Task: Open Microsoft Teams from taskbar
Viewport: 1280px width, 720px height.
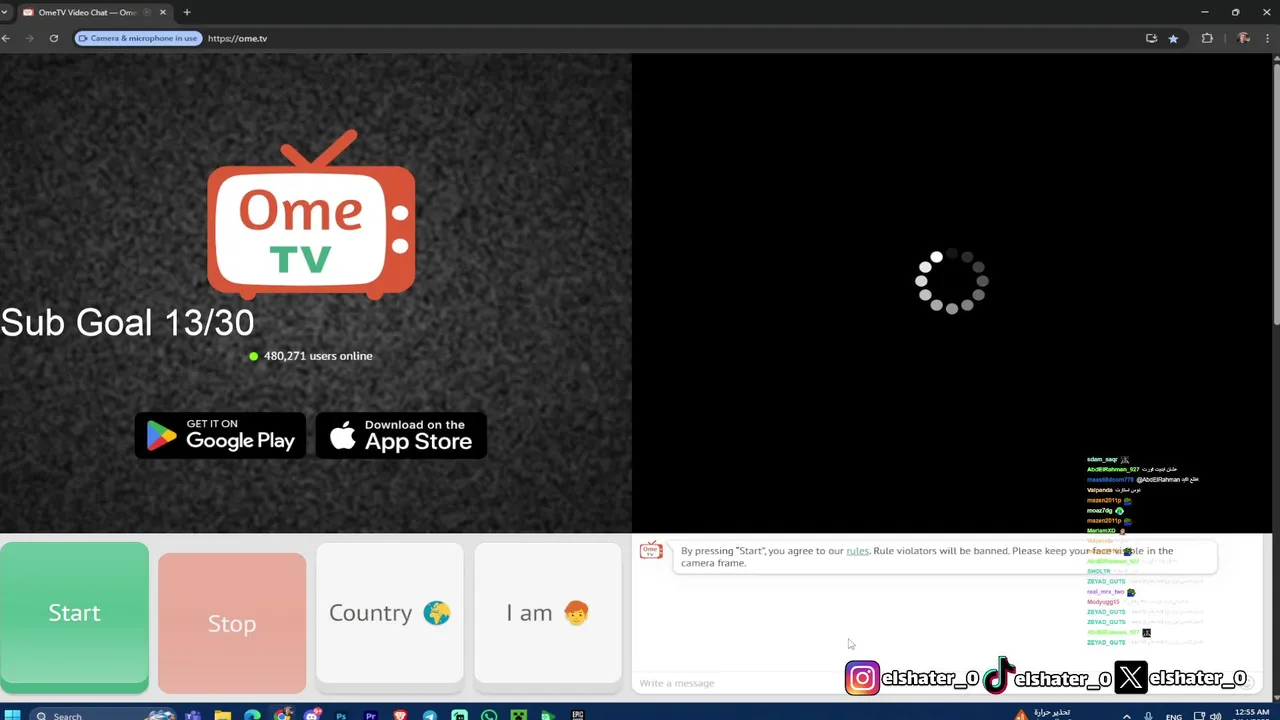Action: [192, 715]
